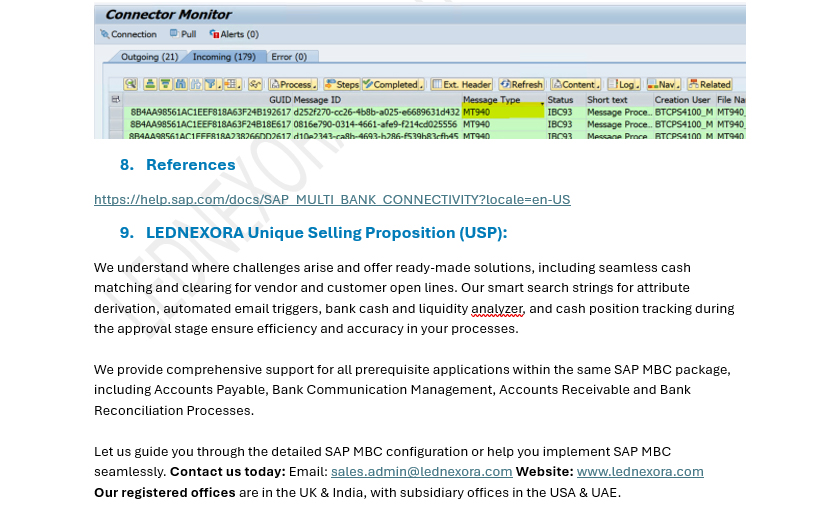
Task: Open the Steps button
Action: [x=341, y=85]
